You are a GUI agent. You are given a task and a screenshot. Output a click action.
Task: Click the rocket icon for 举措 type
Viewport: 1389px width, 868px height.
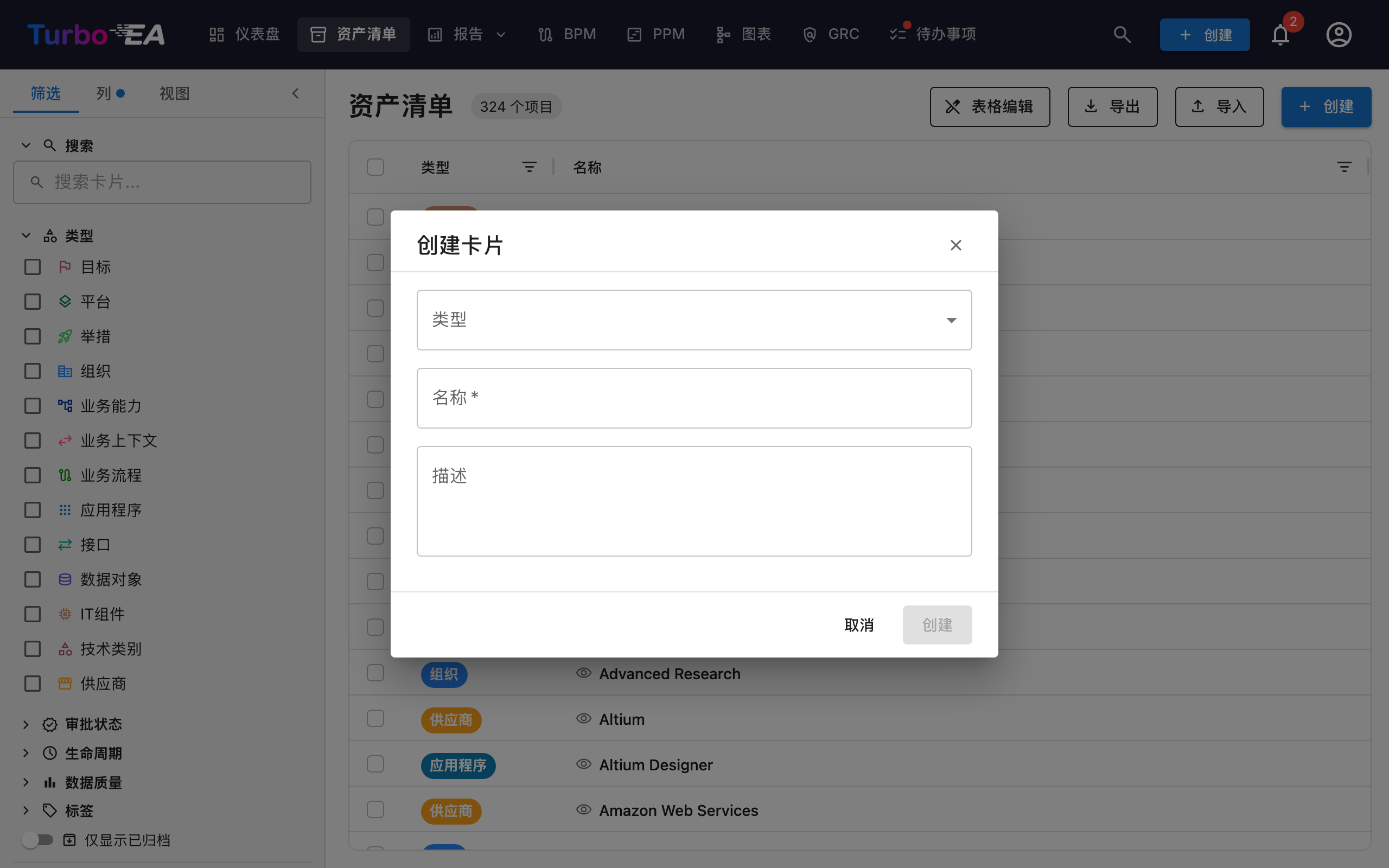coord(65,336)
